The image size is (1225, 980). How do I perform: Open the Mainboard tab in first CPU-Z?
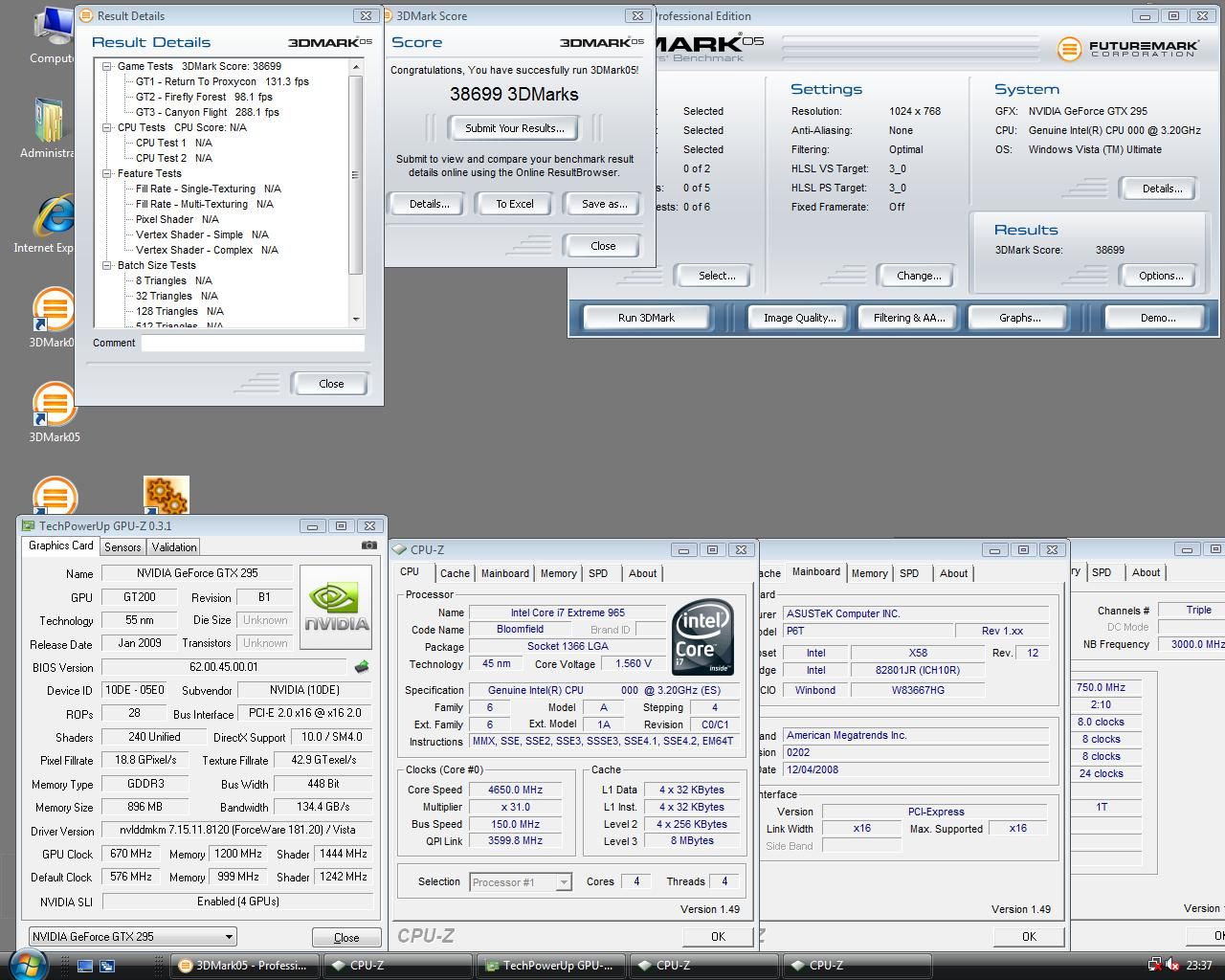[504, 573]
